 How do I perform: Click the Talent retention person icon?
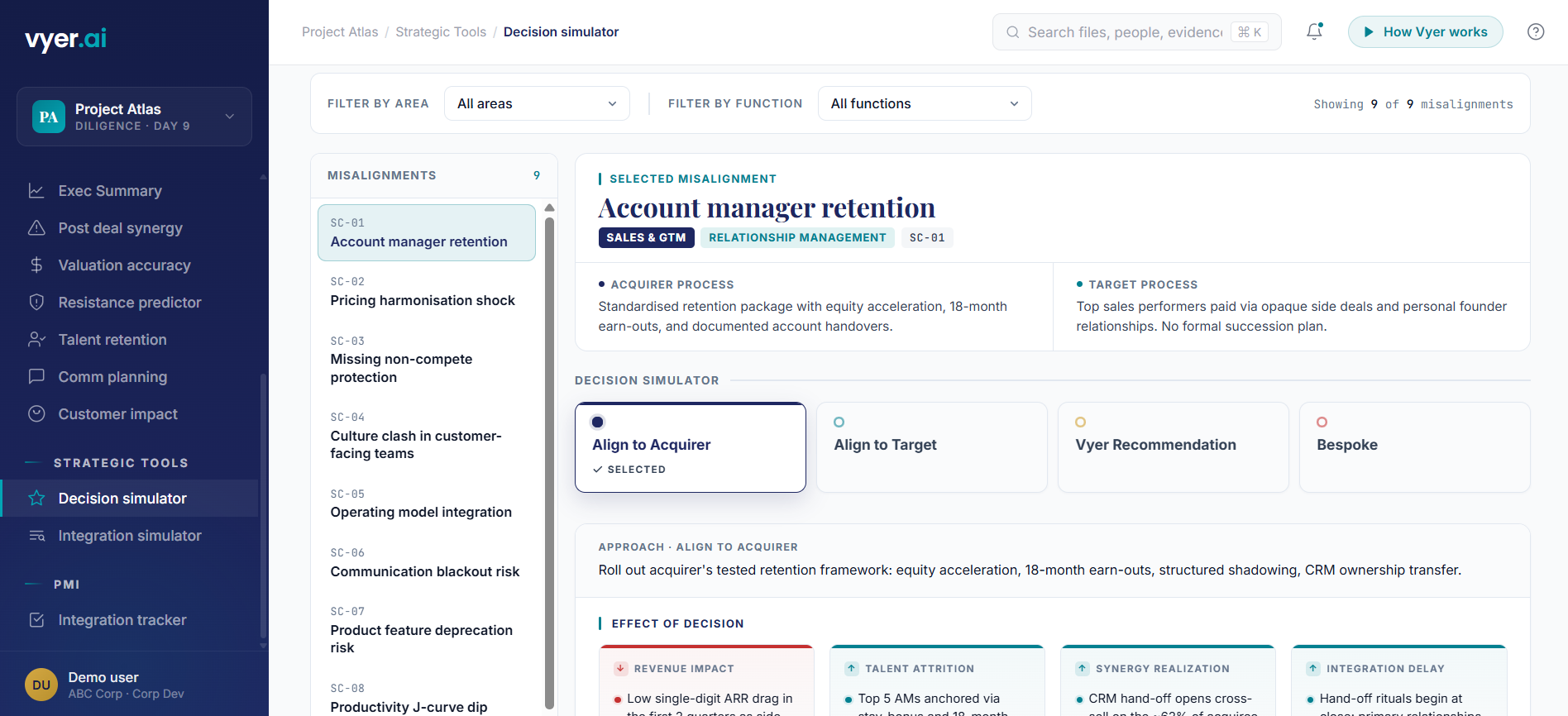click(x=36, y=340)
